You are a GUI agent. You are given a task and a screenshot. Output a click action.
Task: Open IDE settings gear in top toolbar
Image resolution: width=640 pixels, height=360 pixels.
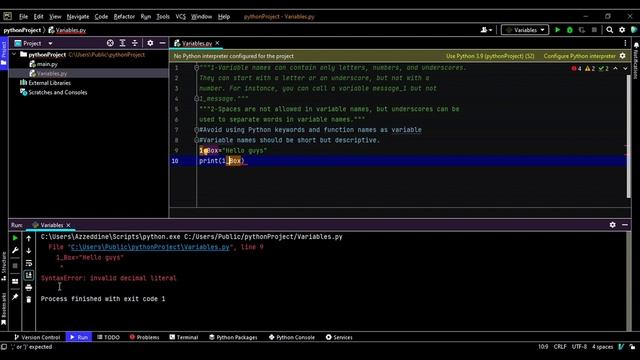click(x=622, y=30)
